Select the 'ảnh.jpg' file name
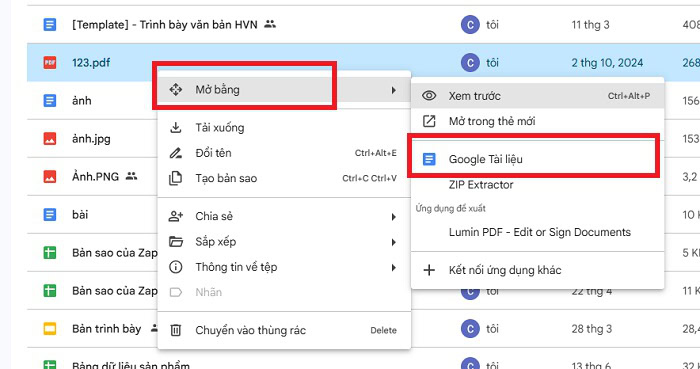This screenshot has height=369, width=700. pyautogui.click(x=91, y=139)
